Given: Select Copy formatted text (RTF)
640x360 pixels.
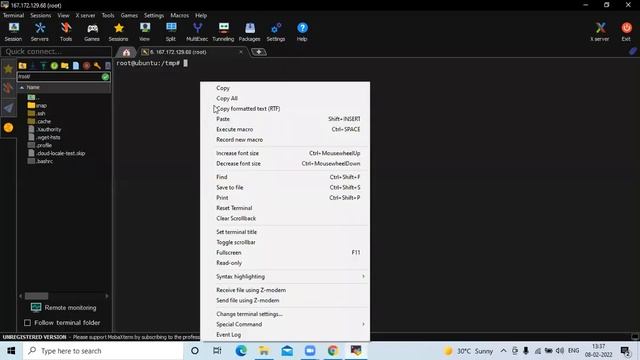Looking at the screenshot, I should pos(285,109).
